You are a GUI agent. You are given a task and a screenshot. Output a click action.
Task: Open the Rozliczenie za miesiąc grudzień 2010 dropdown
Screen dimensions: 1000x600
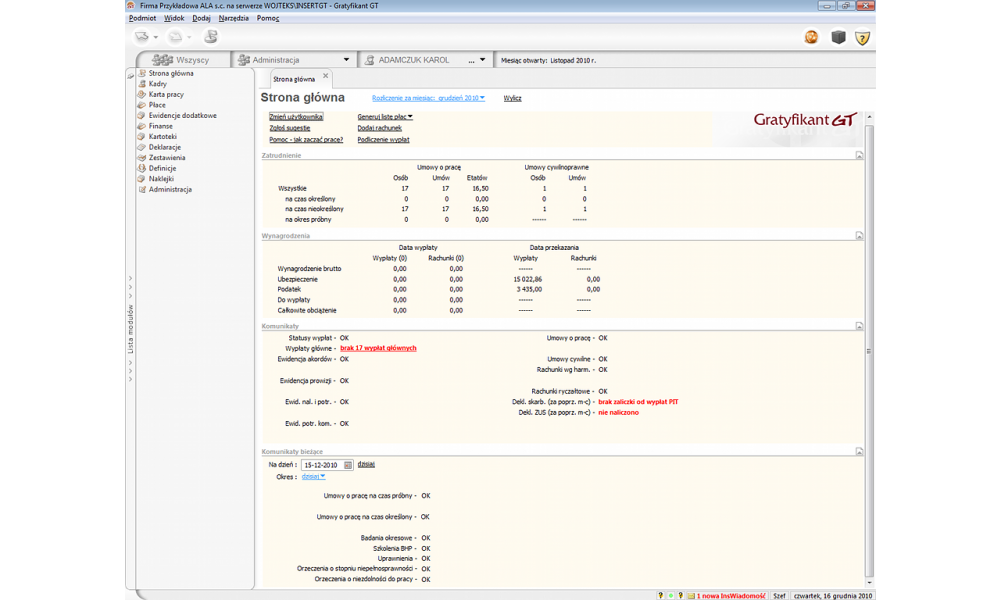[429, 98]
